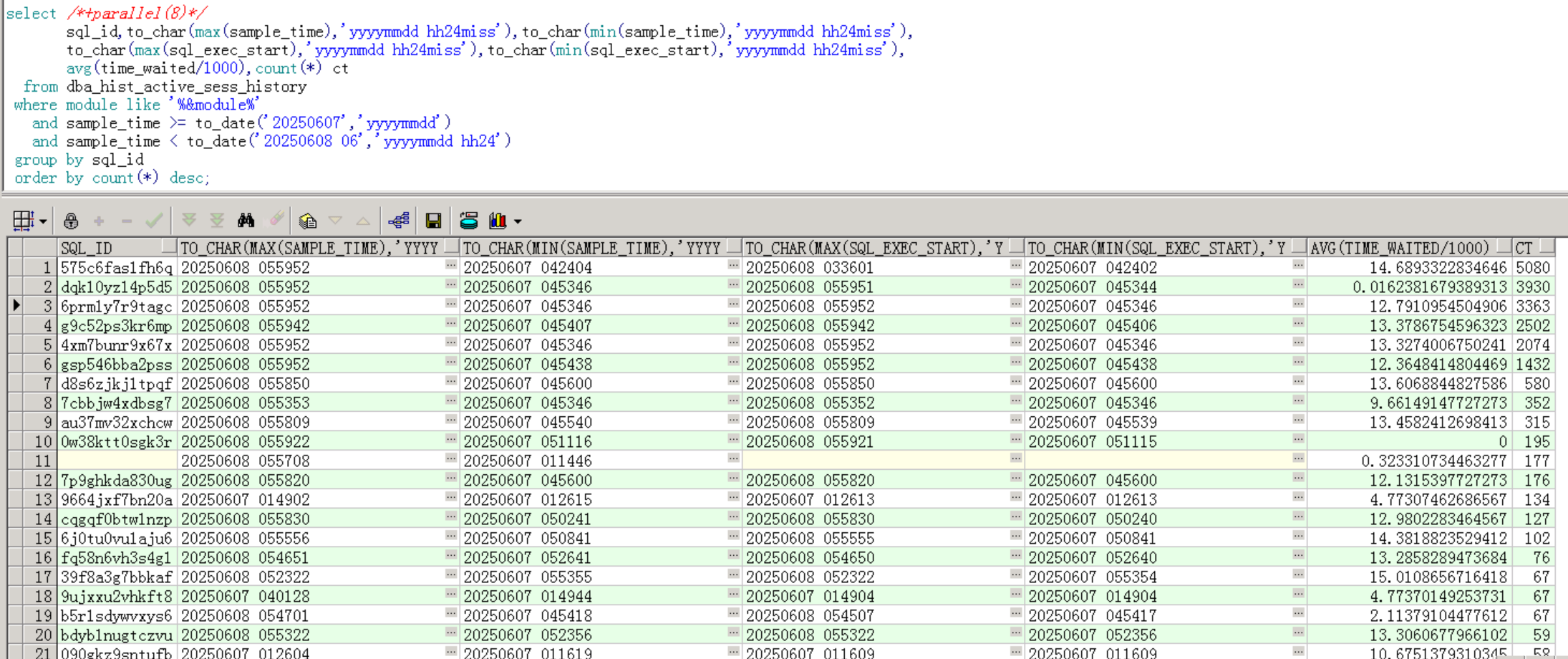The width and height of the screenshot is (1568, 659).
Task: Toggle the Edit data padlock
Action: click(71, 221)
